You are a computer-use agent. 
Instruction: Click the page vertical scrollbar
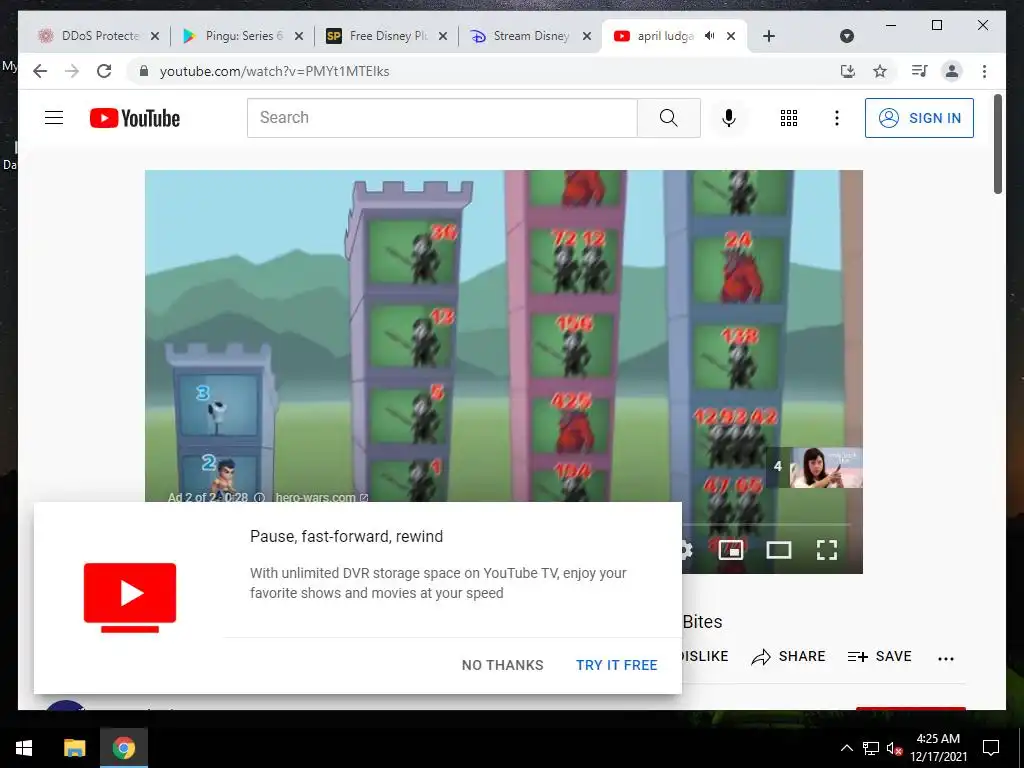click(997, 144)
